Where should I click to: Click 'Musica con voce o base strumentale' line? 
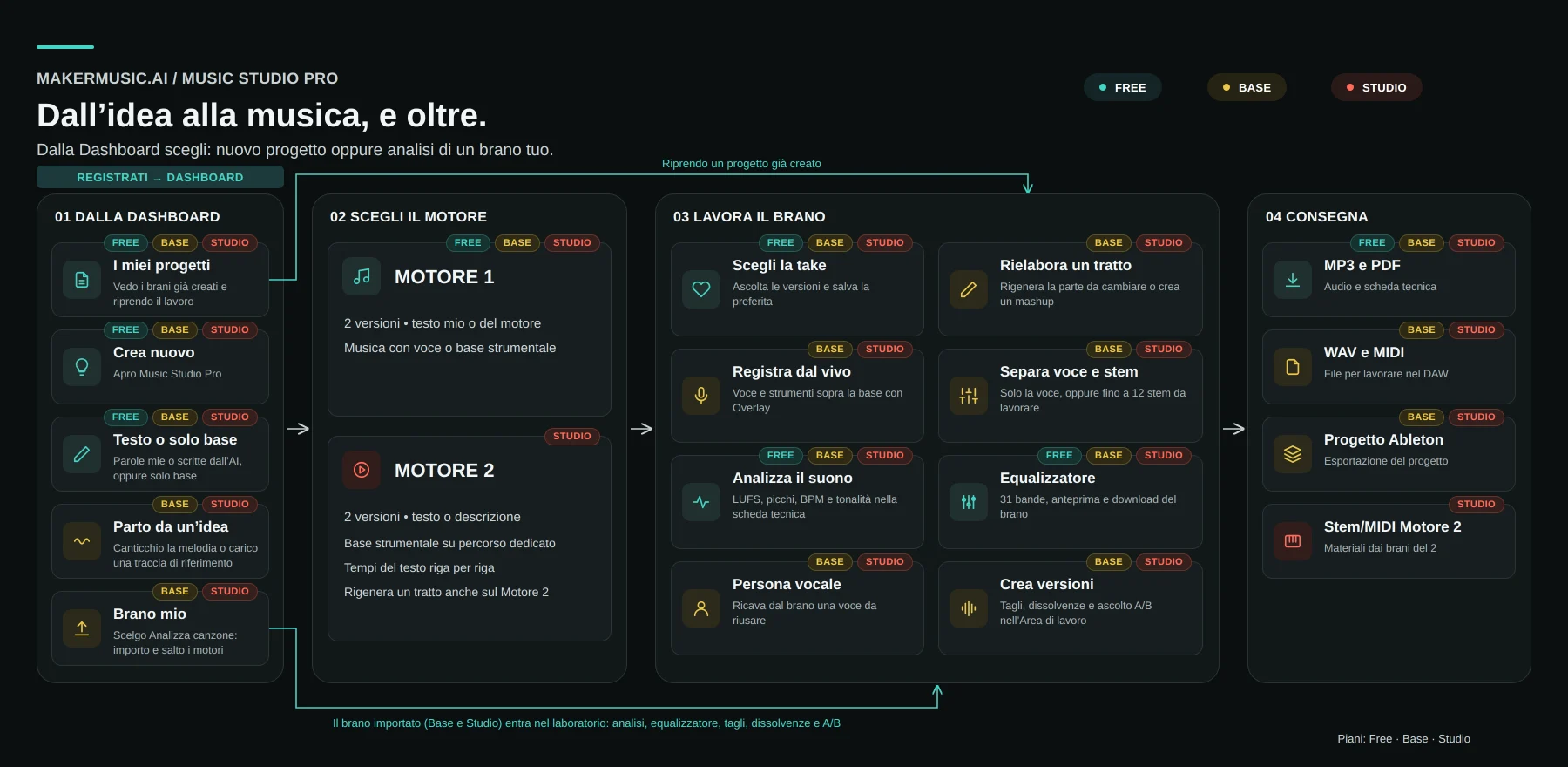pos(449,348)
